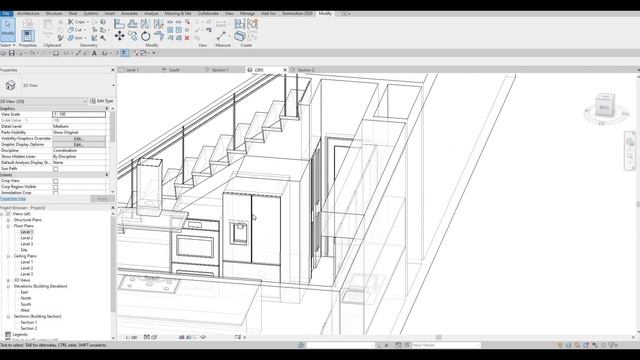640x360 pixels.
Task: Click Edit for Visibility/Graphics Overrides
Action: click(79, 139)
